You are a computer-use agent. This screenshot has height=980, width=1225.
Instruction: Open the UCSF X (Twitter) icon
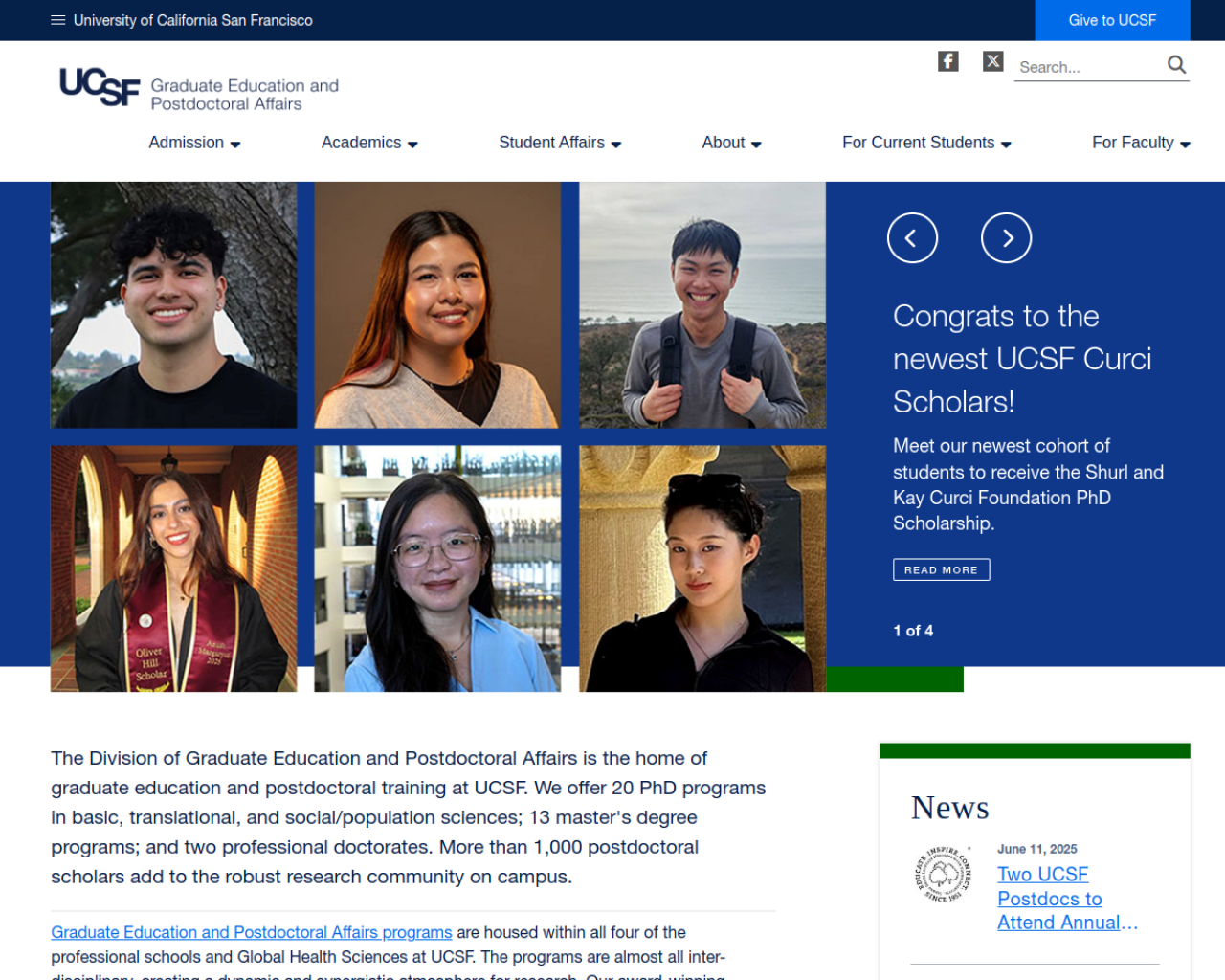(x=993, y=61)
